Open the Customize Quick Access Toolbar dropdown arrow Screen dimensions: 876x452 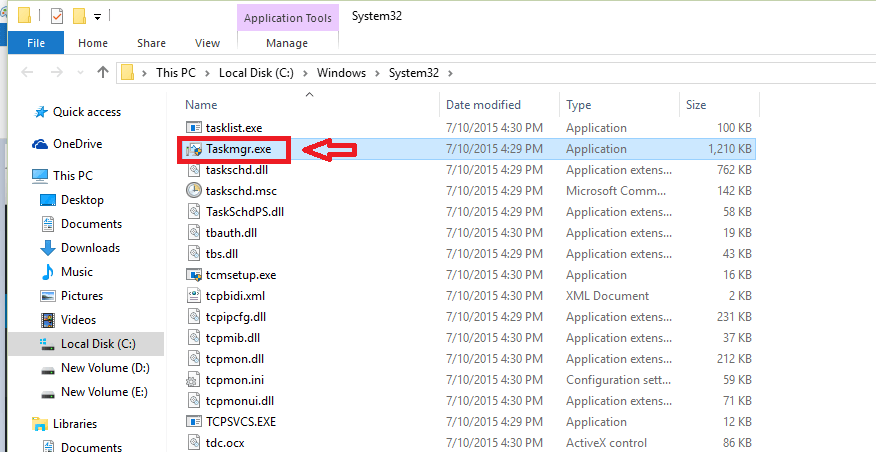[x=97, y=17]
